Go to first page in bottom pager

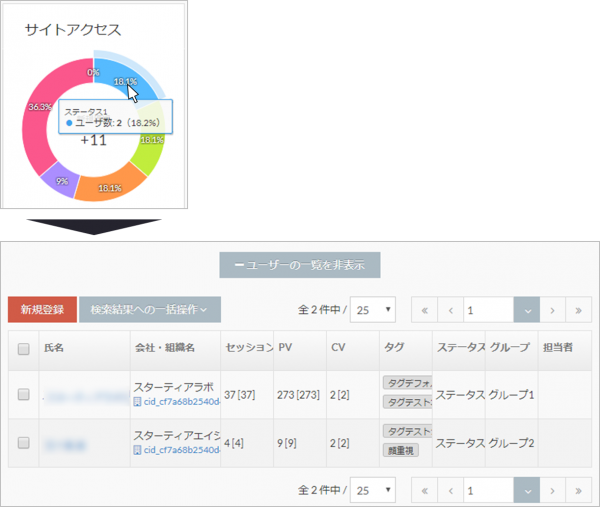click(424, 490)
